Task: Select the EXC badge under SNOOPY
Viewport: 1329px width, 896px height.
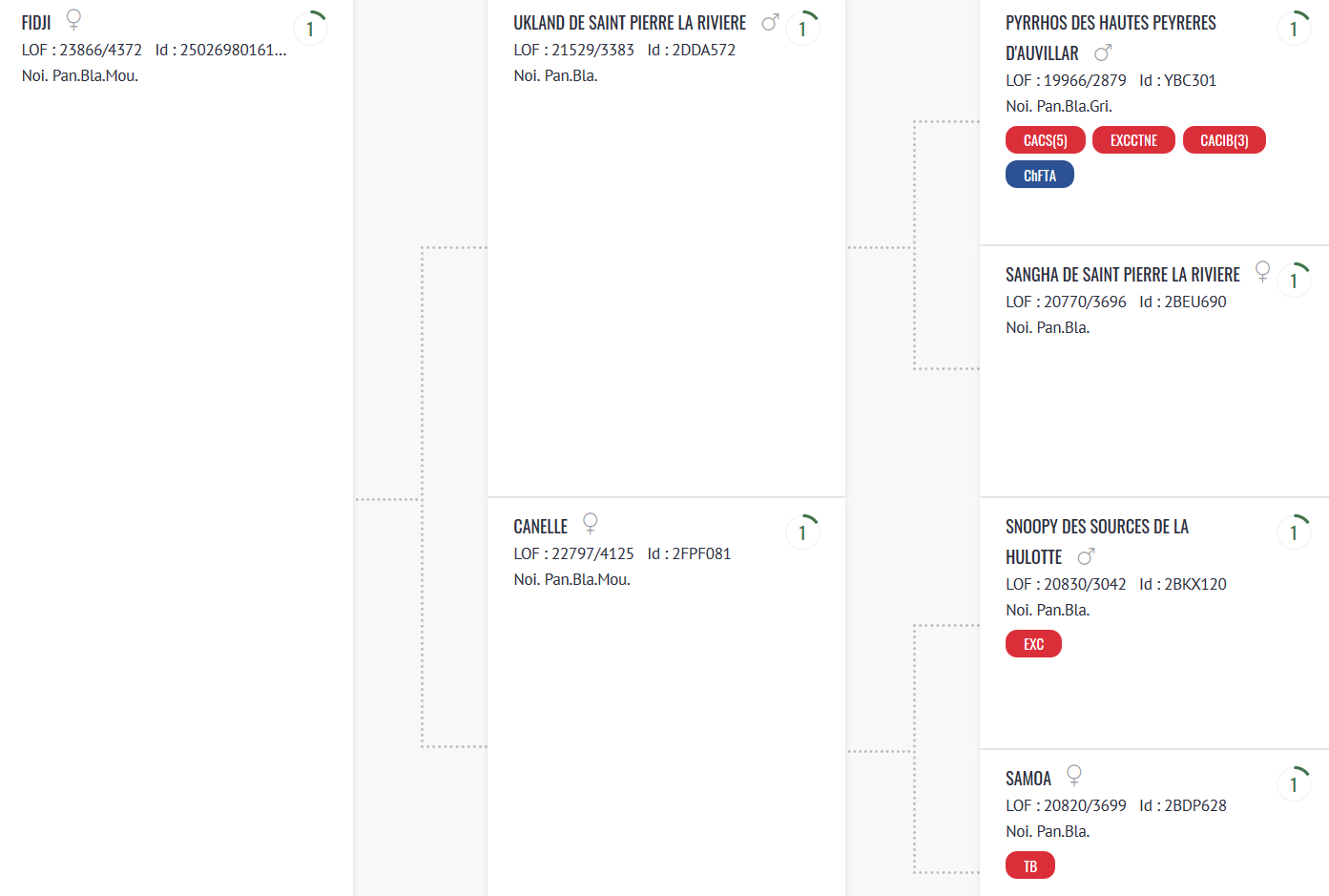Action: (x=1033, y=644)
